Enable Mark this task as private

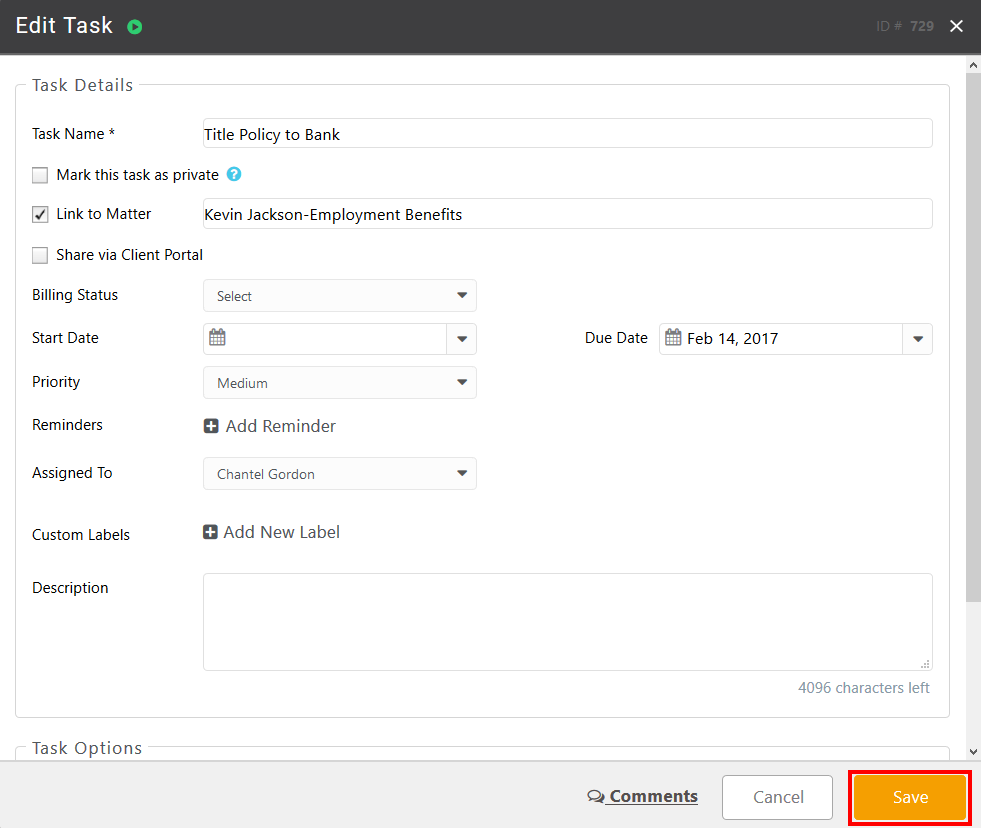[40, 174]
